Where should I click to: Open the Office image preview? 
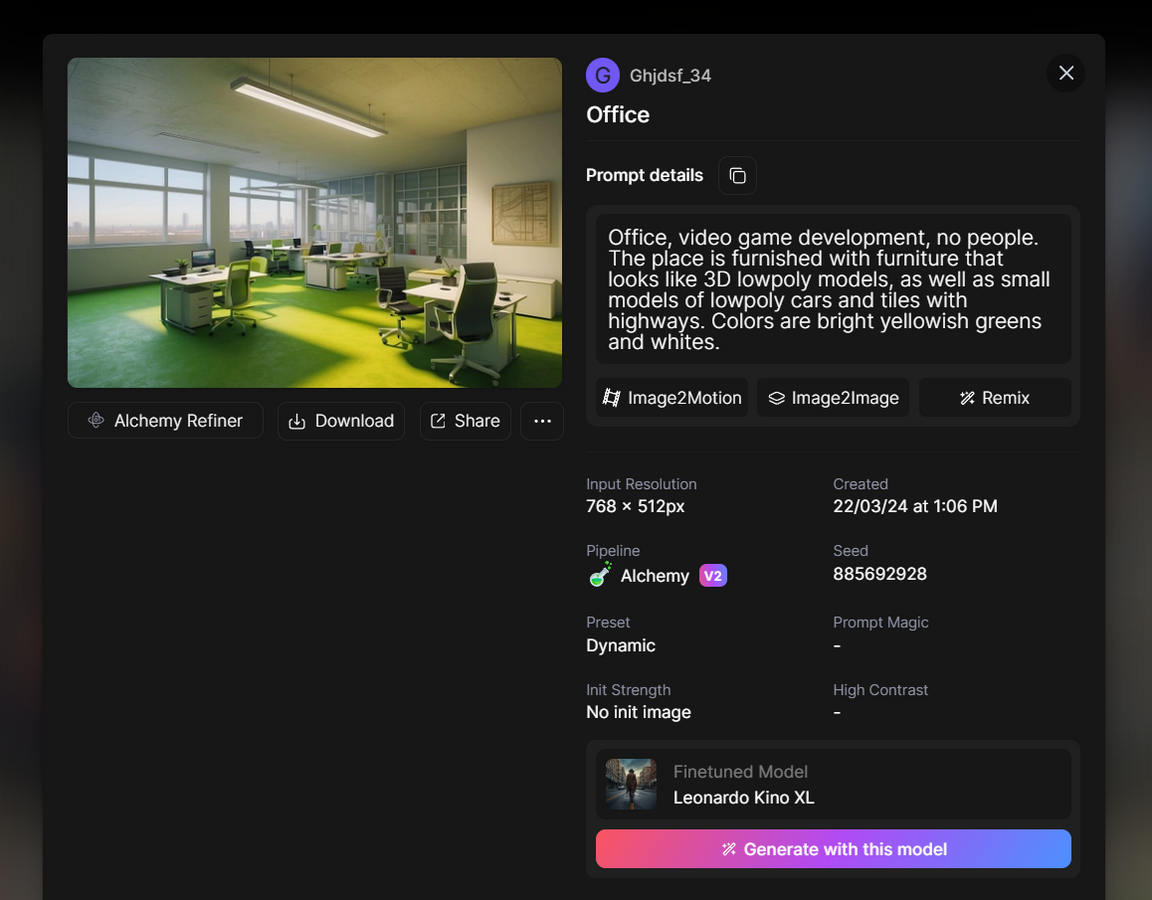pyautogui.click(x=314, y=223)
